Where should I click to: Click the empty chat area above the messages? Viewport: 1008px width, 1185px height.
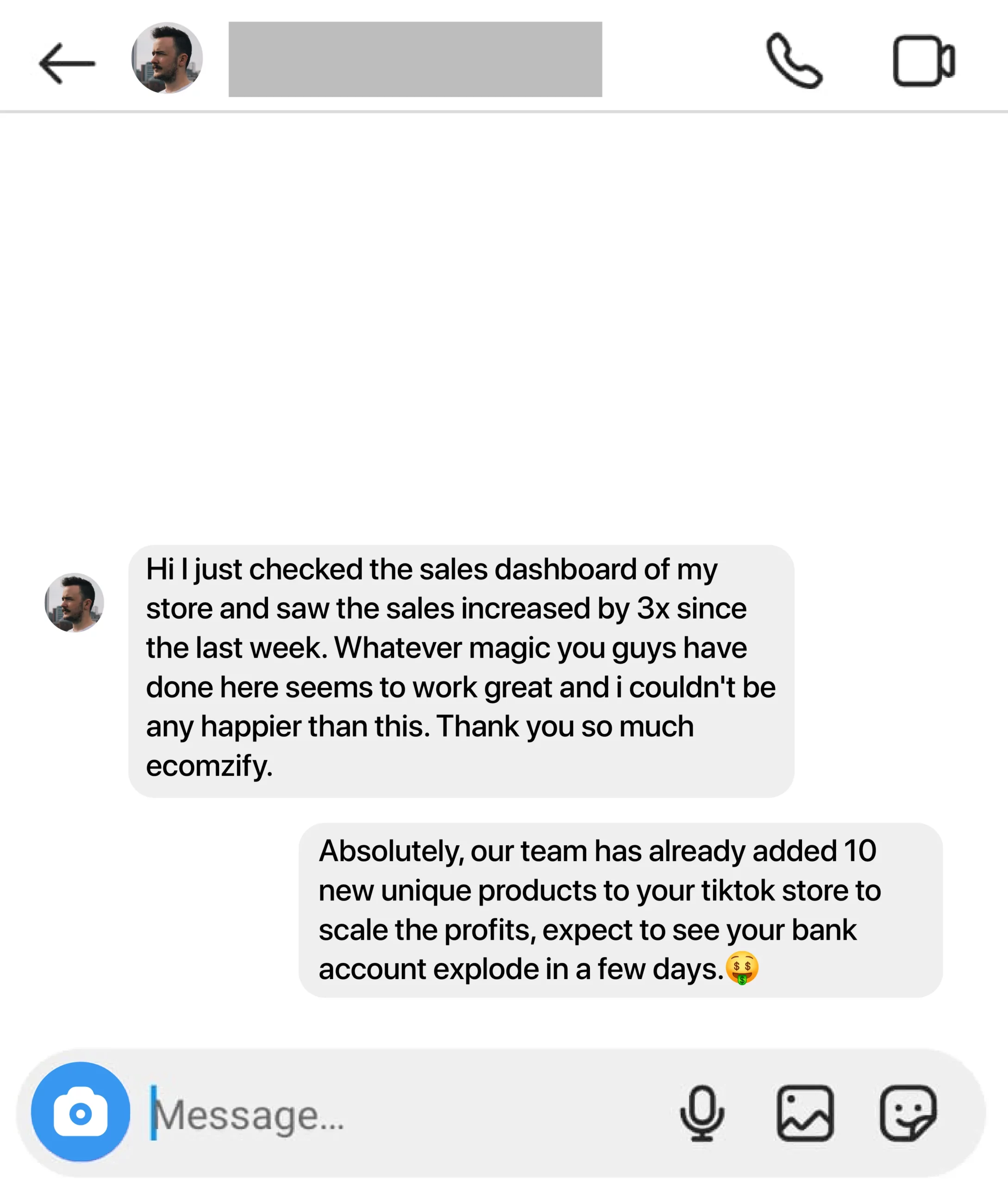pyautogui.click(x=504, y=326)
